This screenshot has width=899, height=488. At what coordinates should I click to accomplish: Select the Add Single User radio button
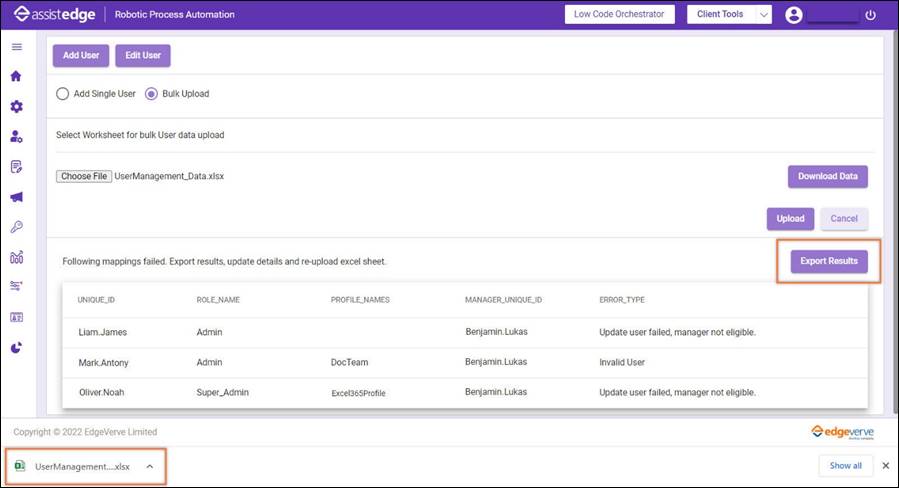point(62,93)
